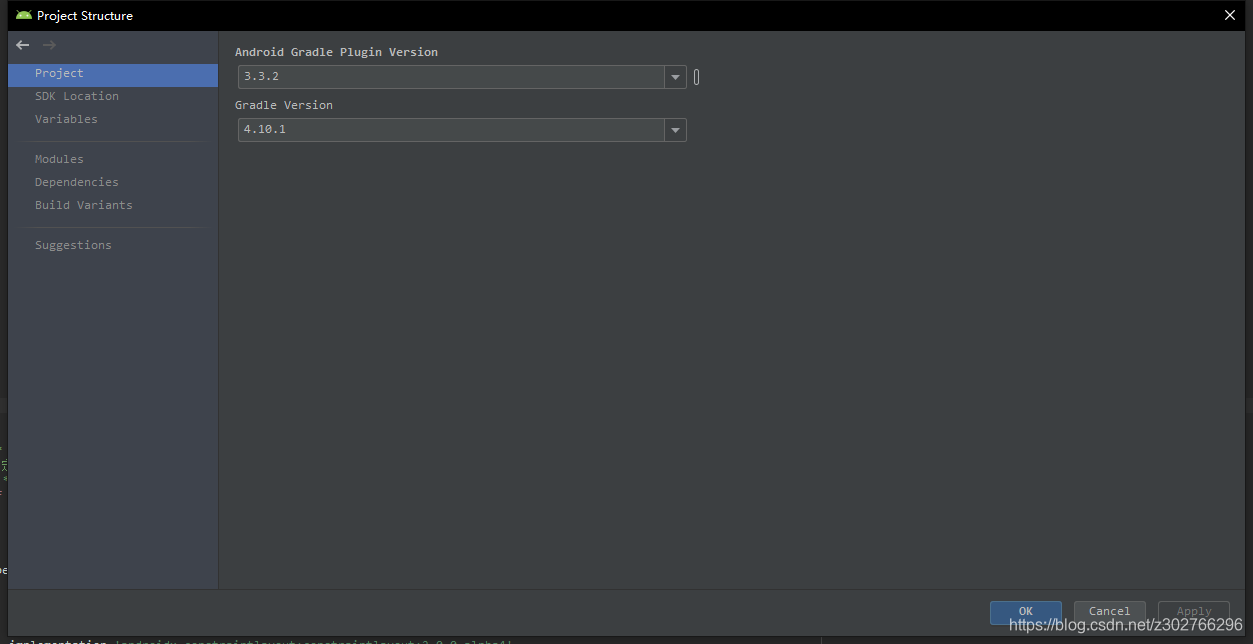Confirm with the OK button
Image resolution: width=1253 pixels, height=644 pixels.
[1026, 611]
